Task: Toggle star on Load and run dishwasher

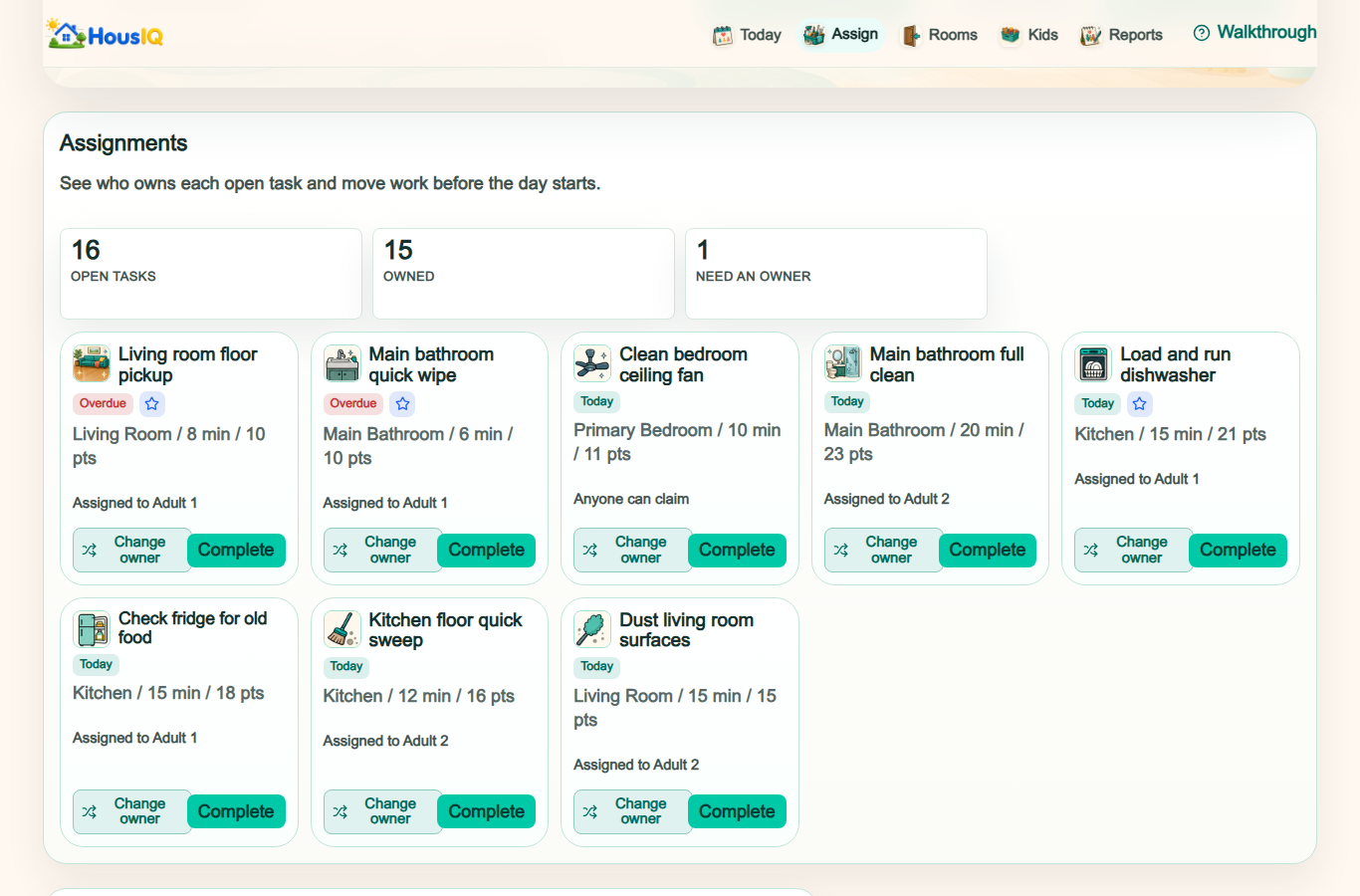Action: click(1140, 403)
